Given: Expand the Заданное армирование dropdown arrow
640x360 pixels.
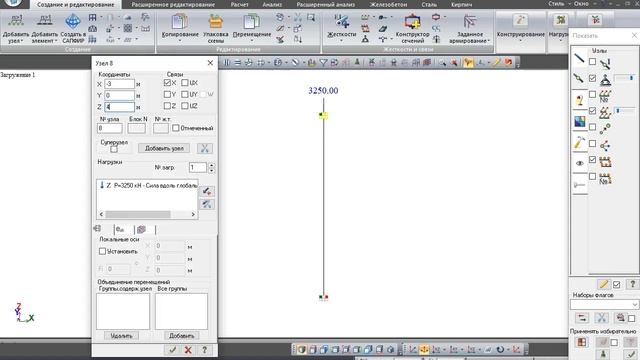Looking at the screenshot, I should coord(489,41).
